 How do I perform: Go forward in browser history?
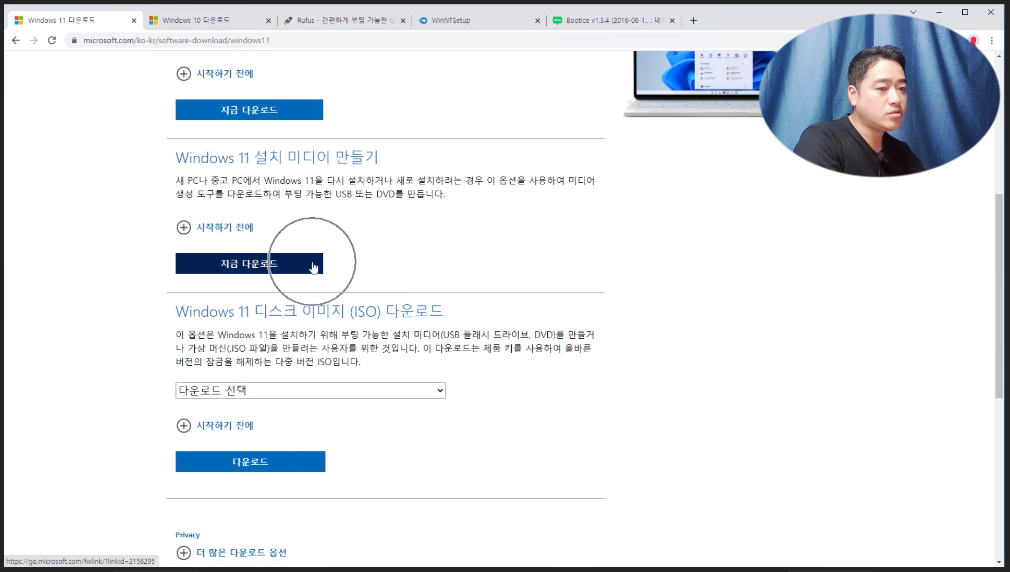tap(33, 40)
